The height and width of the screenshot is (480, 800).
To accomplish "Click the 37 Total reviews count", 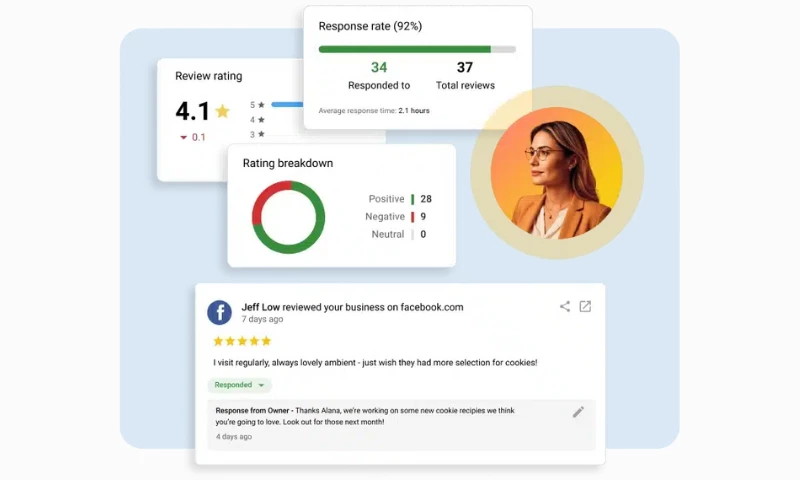I will (464, 68).
